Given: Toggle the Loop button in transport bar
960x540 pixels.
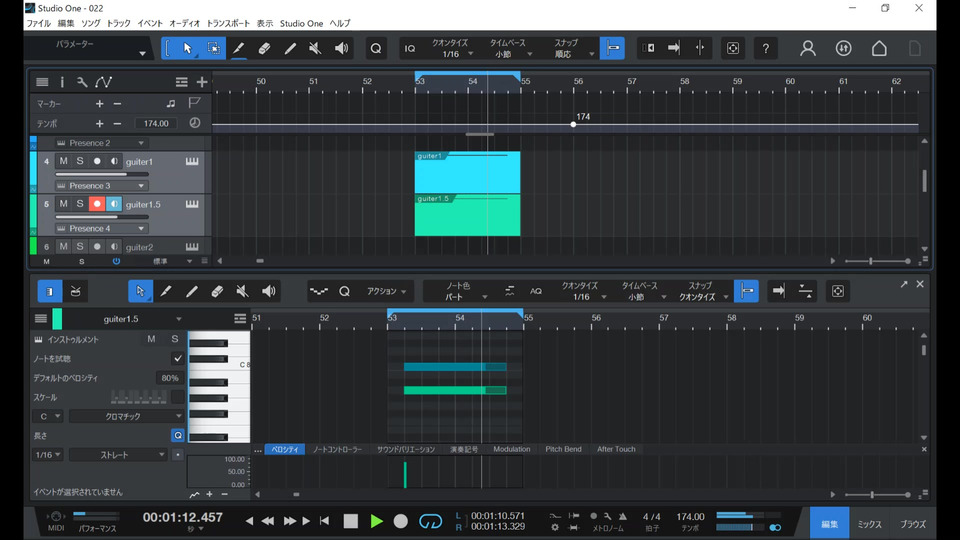Looking at the screenshot, I should [431, 521].
